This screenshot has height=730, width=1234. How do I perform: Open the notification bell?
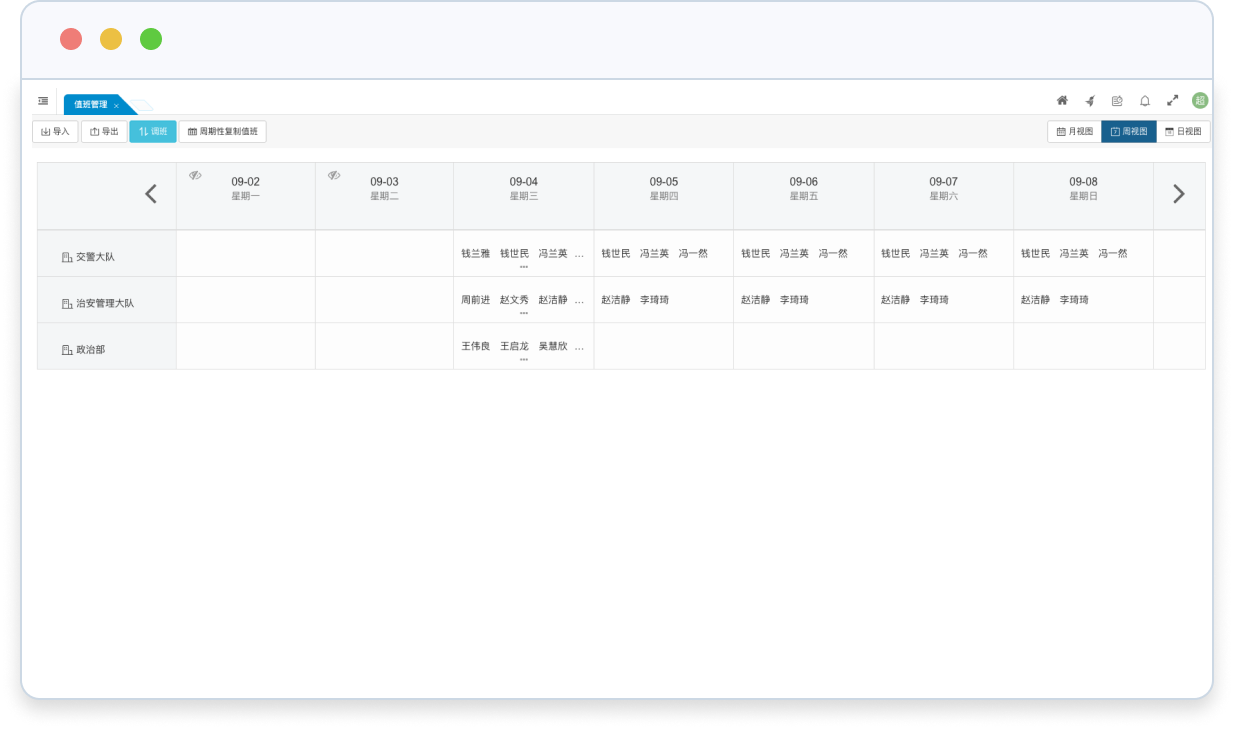1145,101
